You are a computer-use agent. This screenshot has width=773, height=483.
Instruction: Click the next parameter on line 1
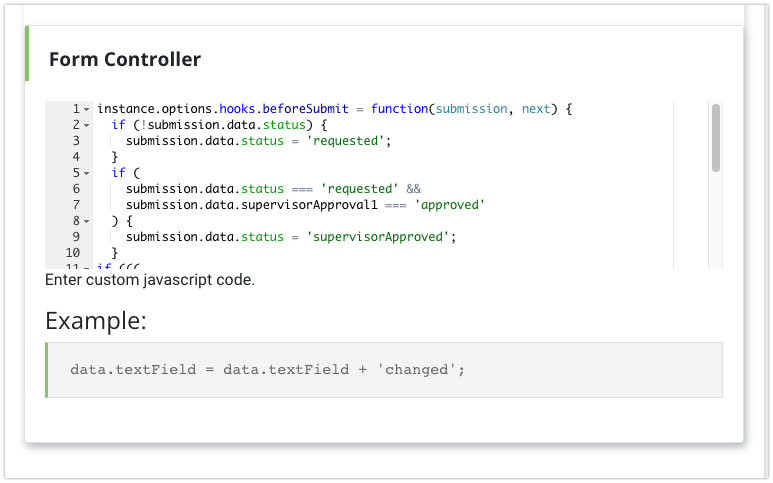[536, 109]
